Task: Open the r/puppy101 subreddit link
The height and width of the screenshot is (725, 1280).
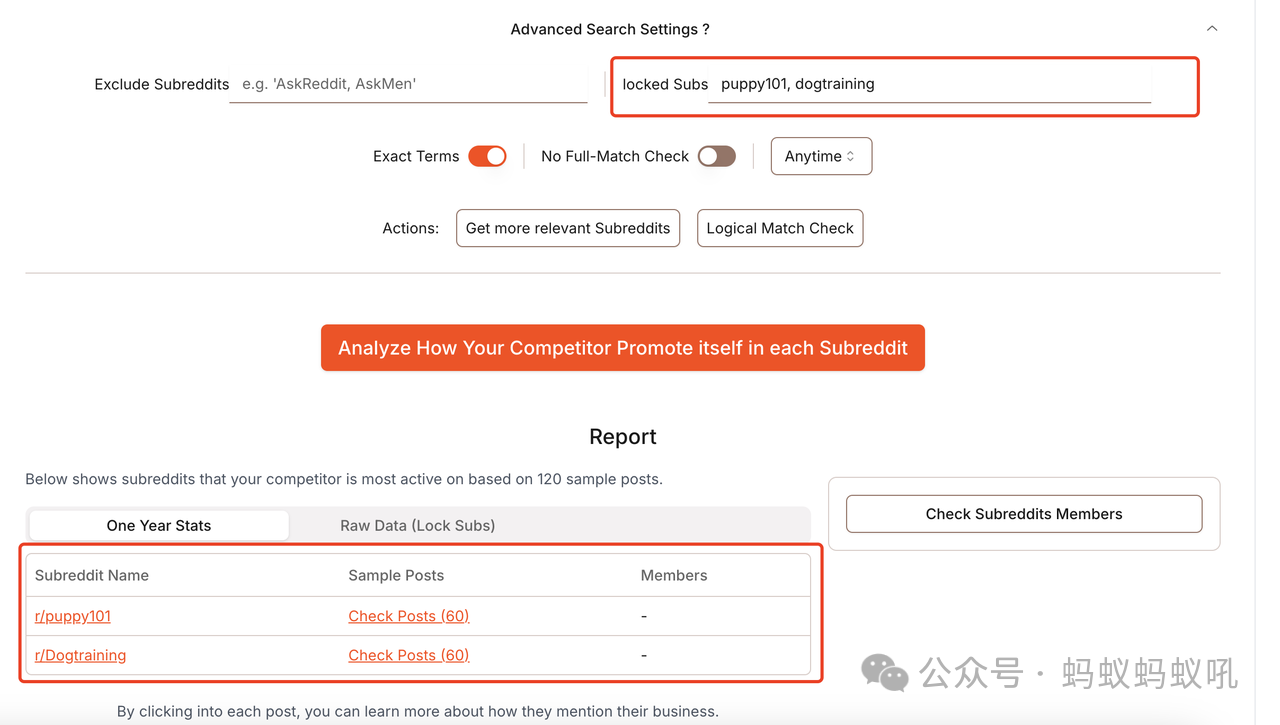Action: [x=73, y=616]
